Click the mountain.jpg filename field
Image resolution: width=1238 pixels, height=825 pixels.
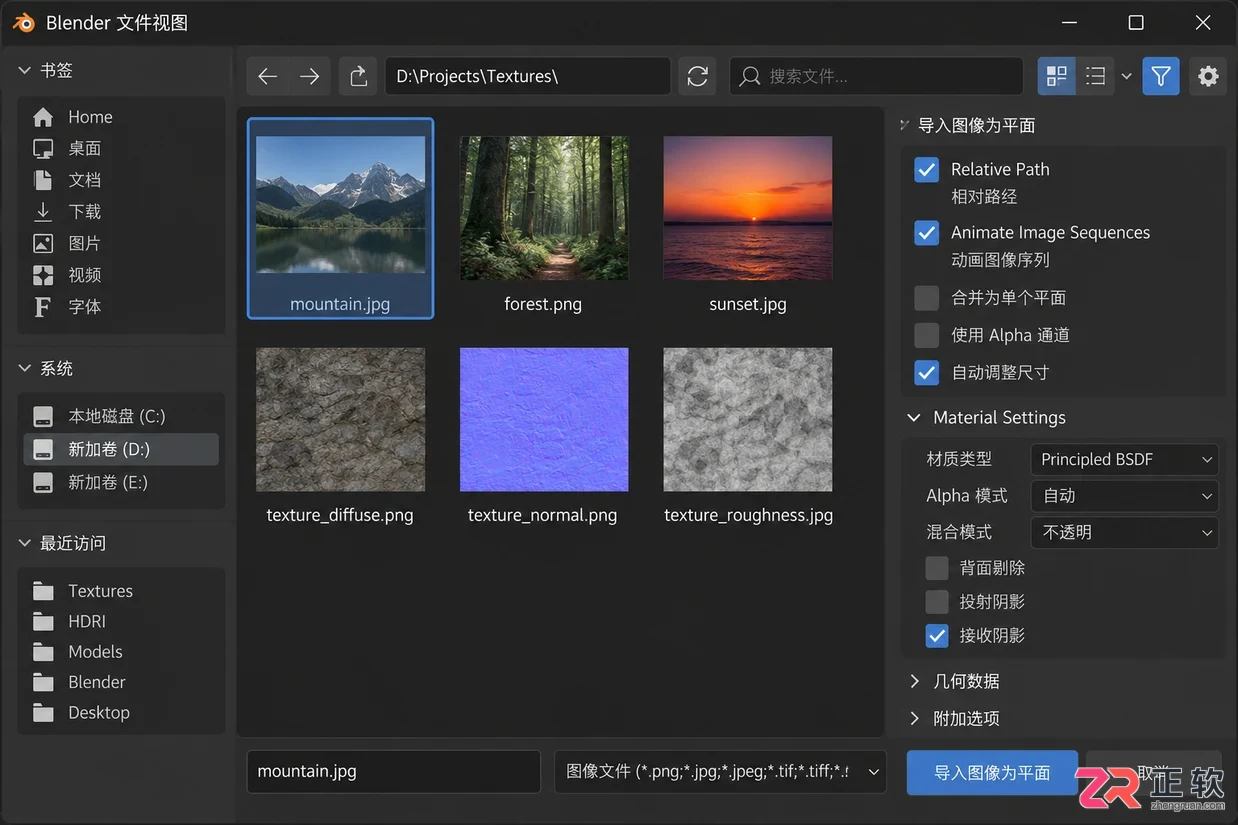[x=394, y=772]
